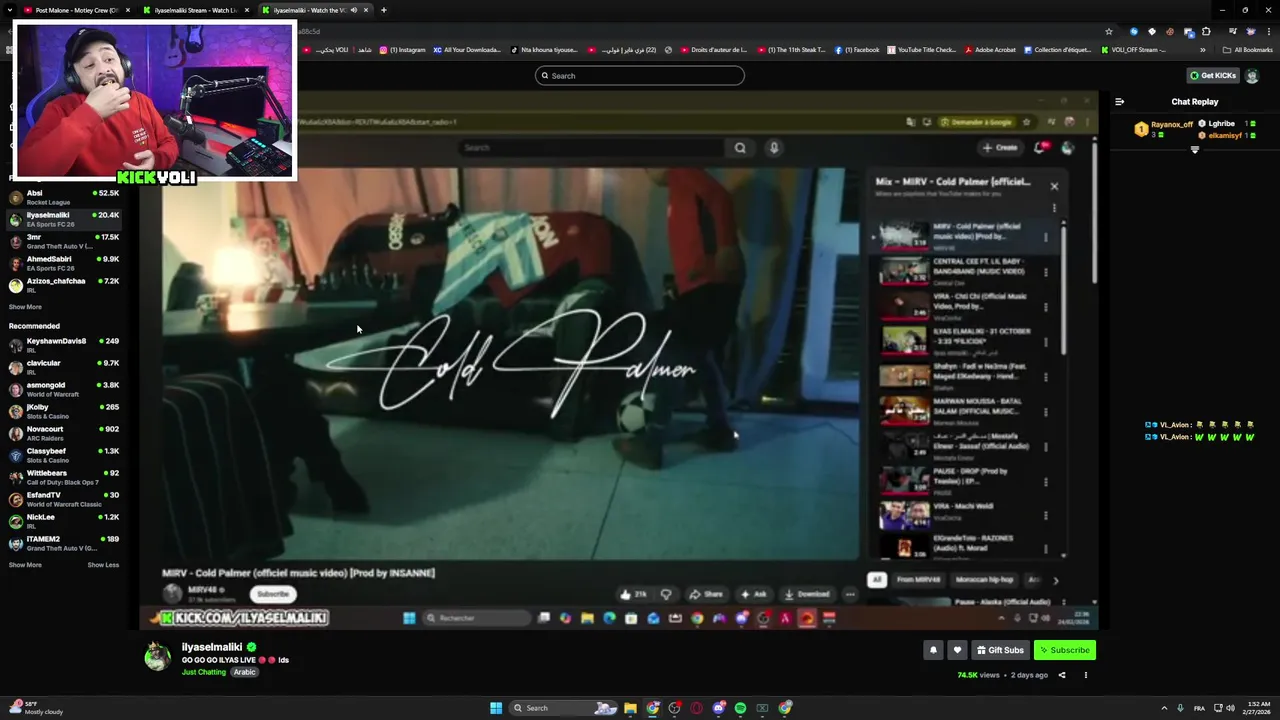Show hidden system tray icons

pos(1165,708)
